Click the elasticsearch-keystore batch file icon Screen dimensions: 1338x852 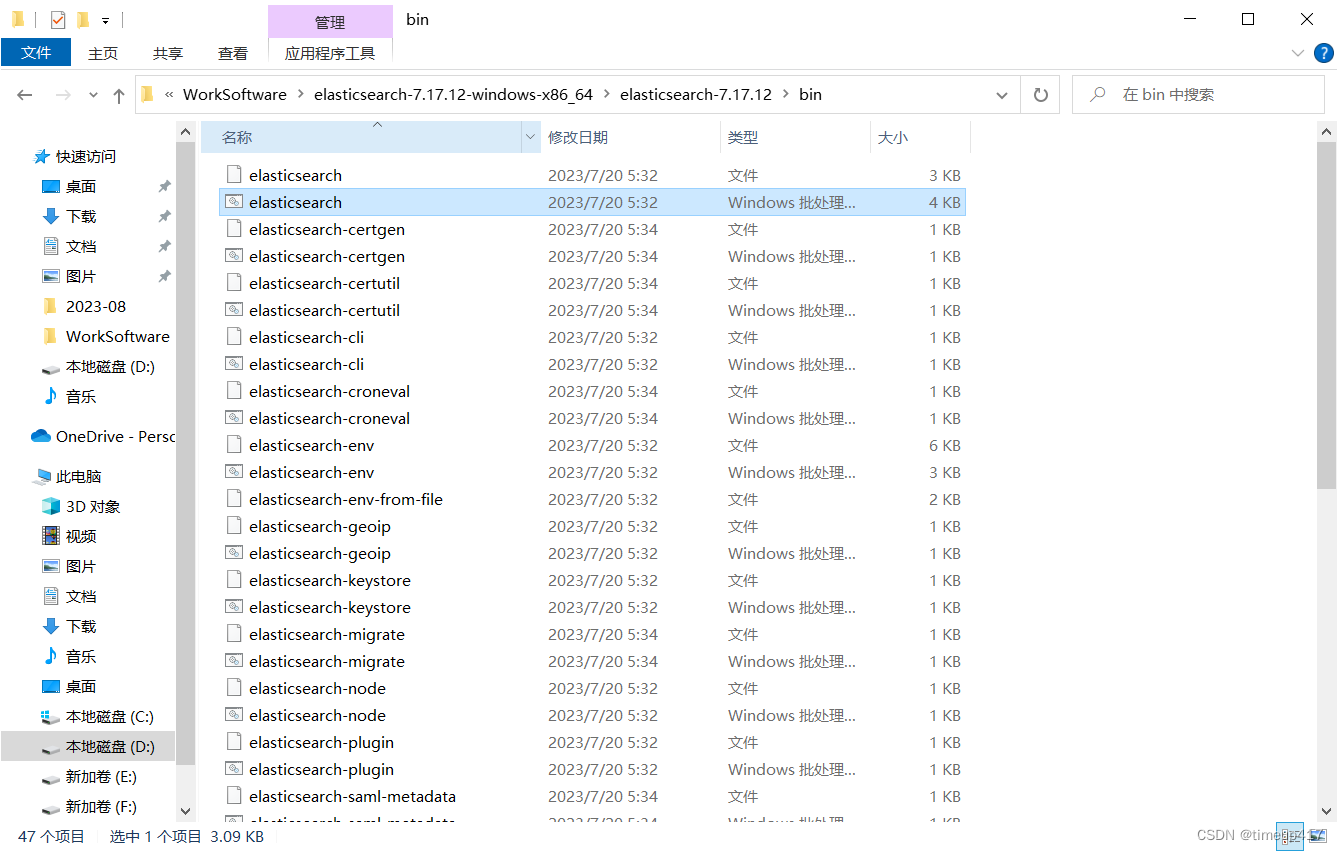click(x=234, y=607)
